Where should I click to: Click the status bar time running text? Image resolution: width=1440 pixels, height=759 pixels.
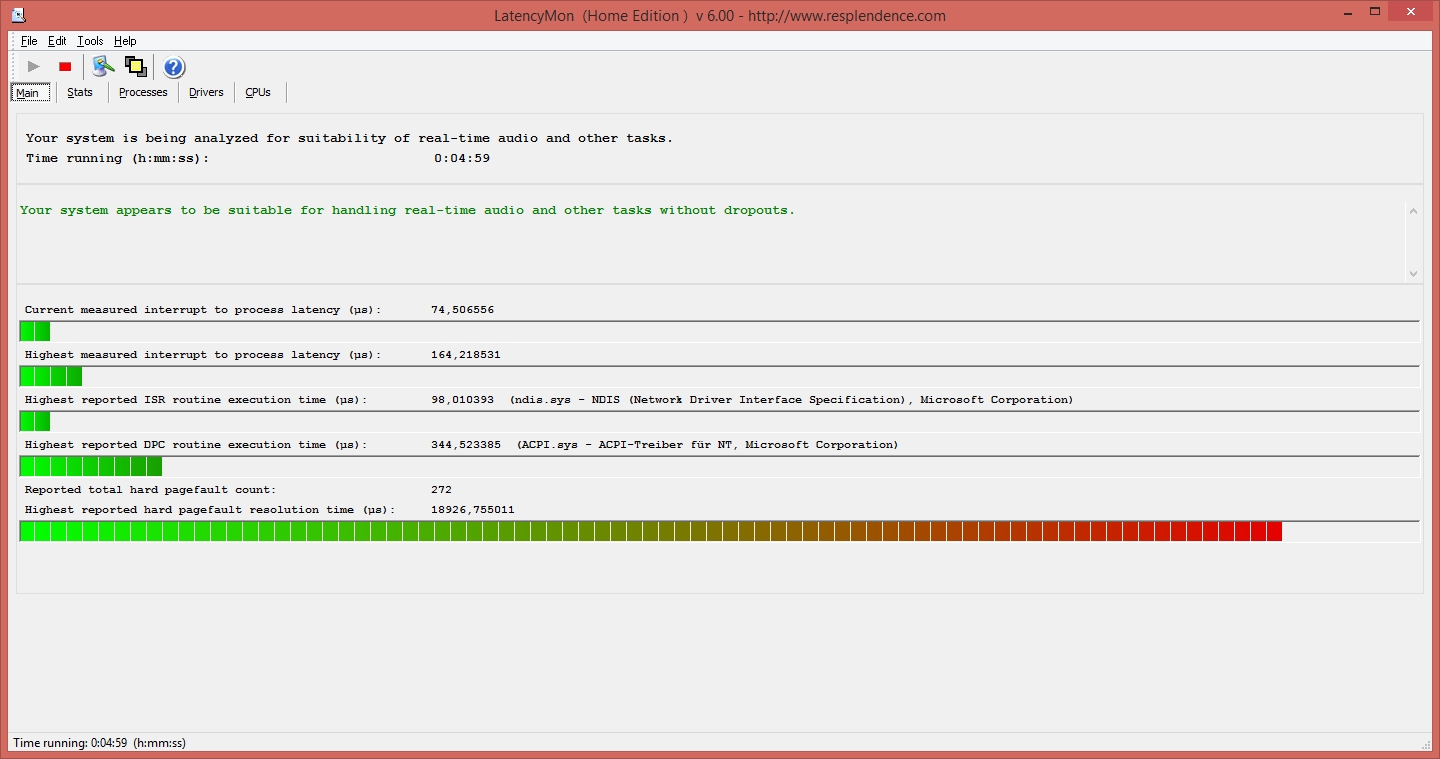coord(99,743)
